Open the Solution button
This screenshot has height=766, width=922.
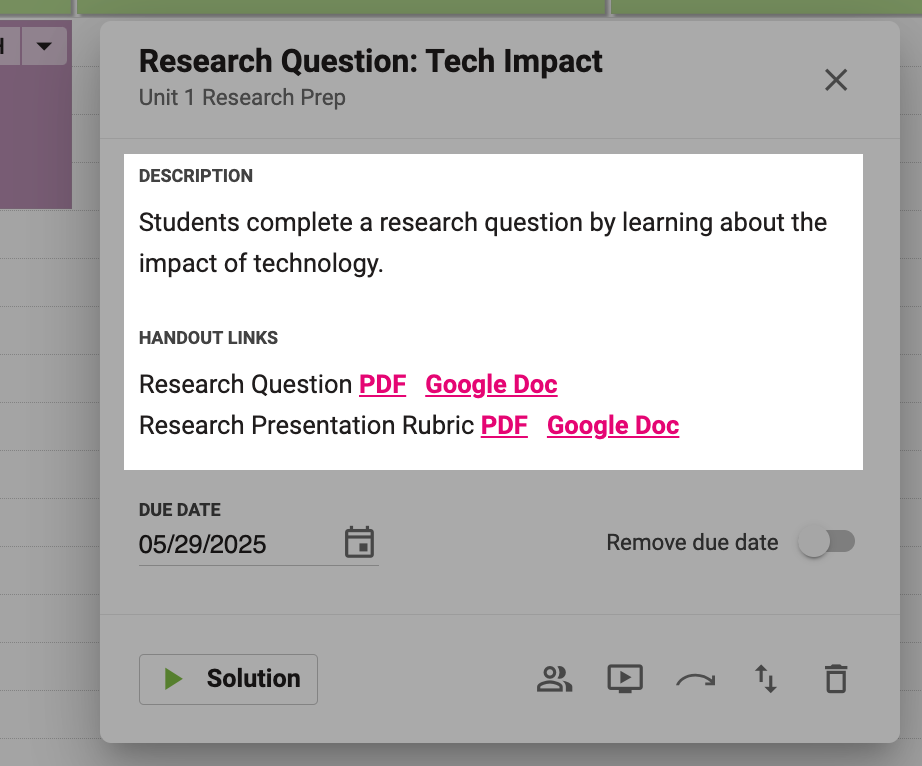228,679
